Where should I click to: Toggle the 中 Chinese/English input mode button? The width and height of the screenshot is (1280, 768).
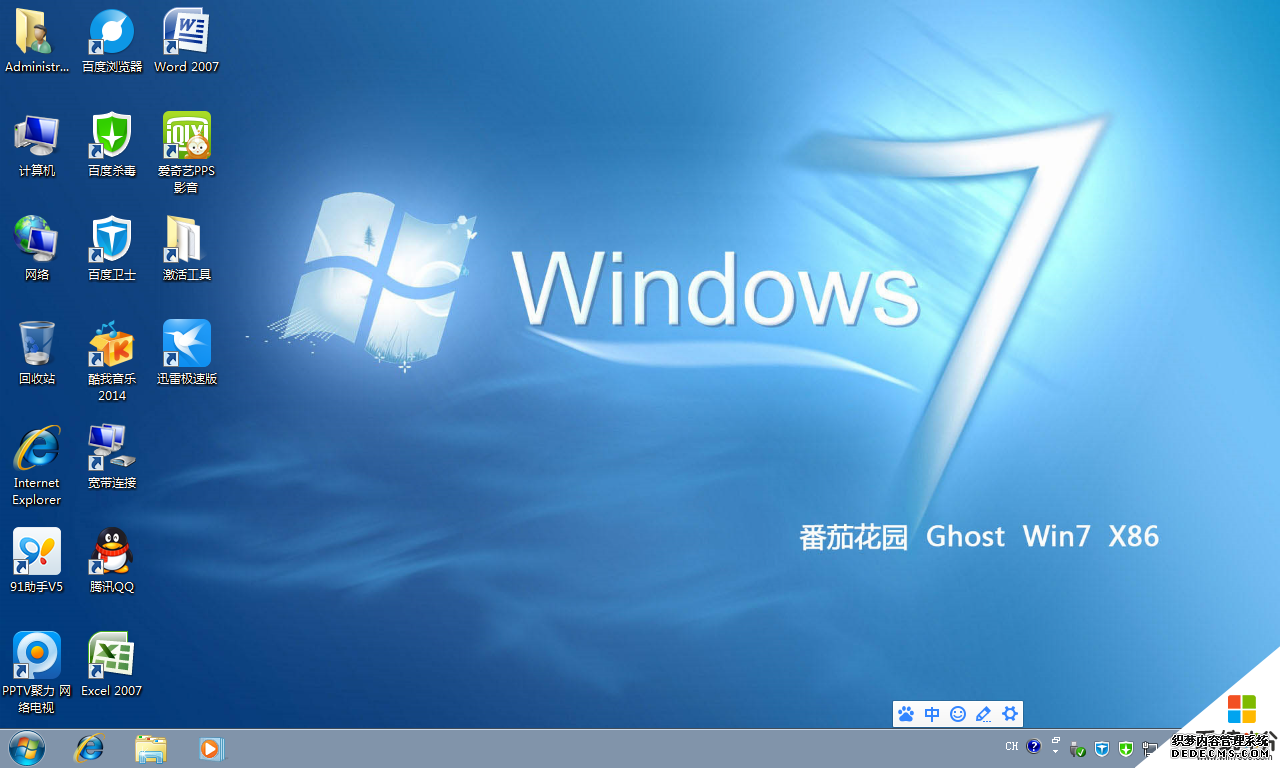[x=932, y=714]
